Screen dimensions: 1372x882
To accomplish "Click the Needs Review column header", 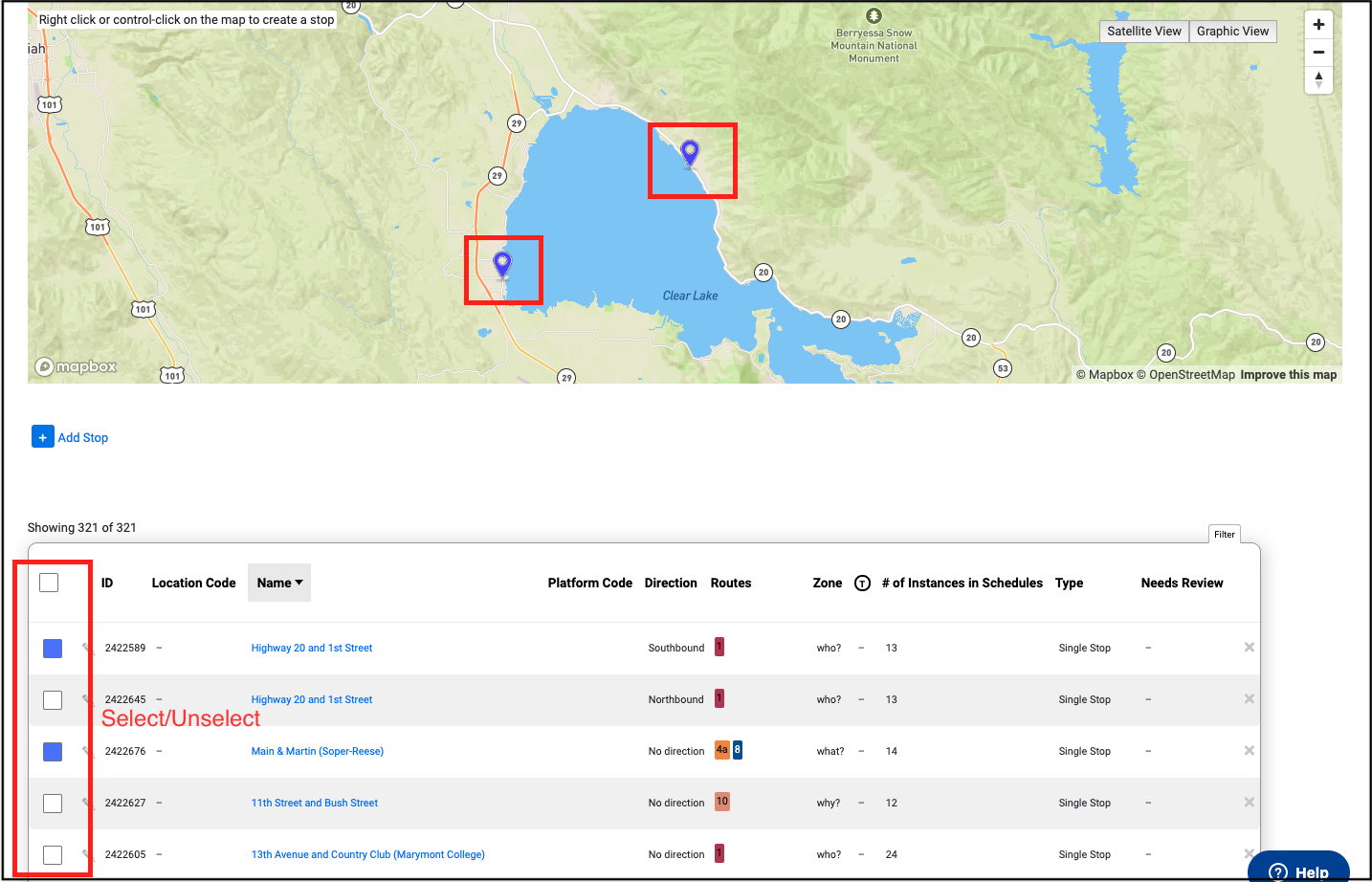I will 1182,583.
